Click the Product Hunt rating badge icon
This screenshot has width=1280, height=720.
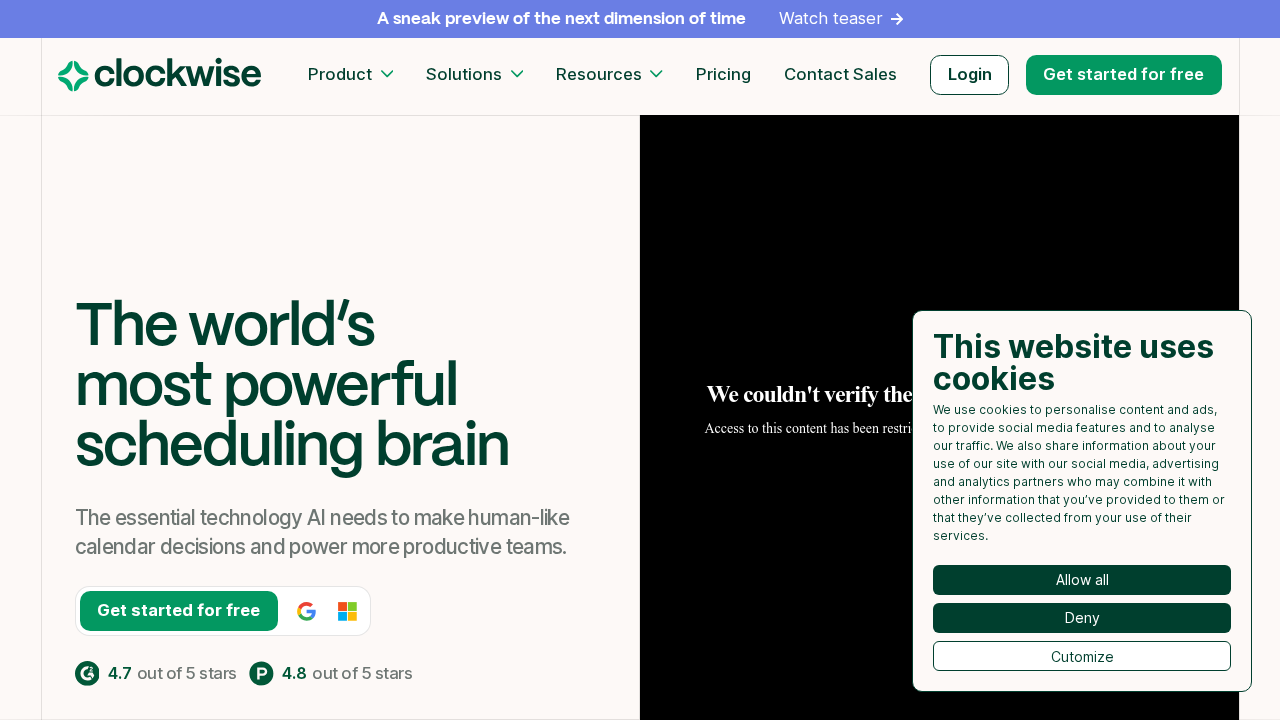(261, 673)
